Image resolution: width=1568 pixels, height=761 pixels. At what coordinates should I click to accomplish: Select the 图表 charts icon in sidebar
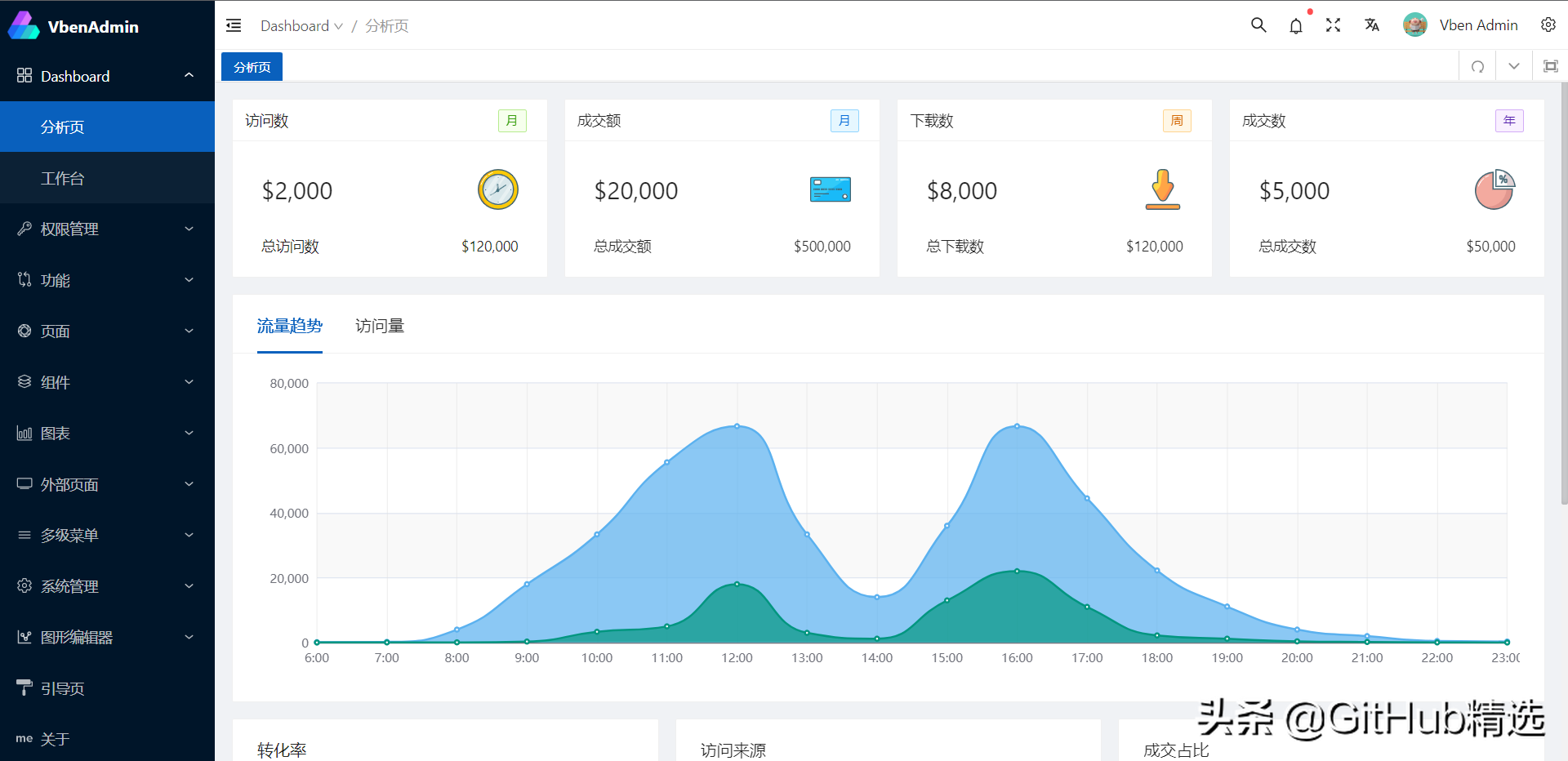(24, 433)
